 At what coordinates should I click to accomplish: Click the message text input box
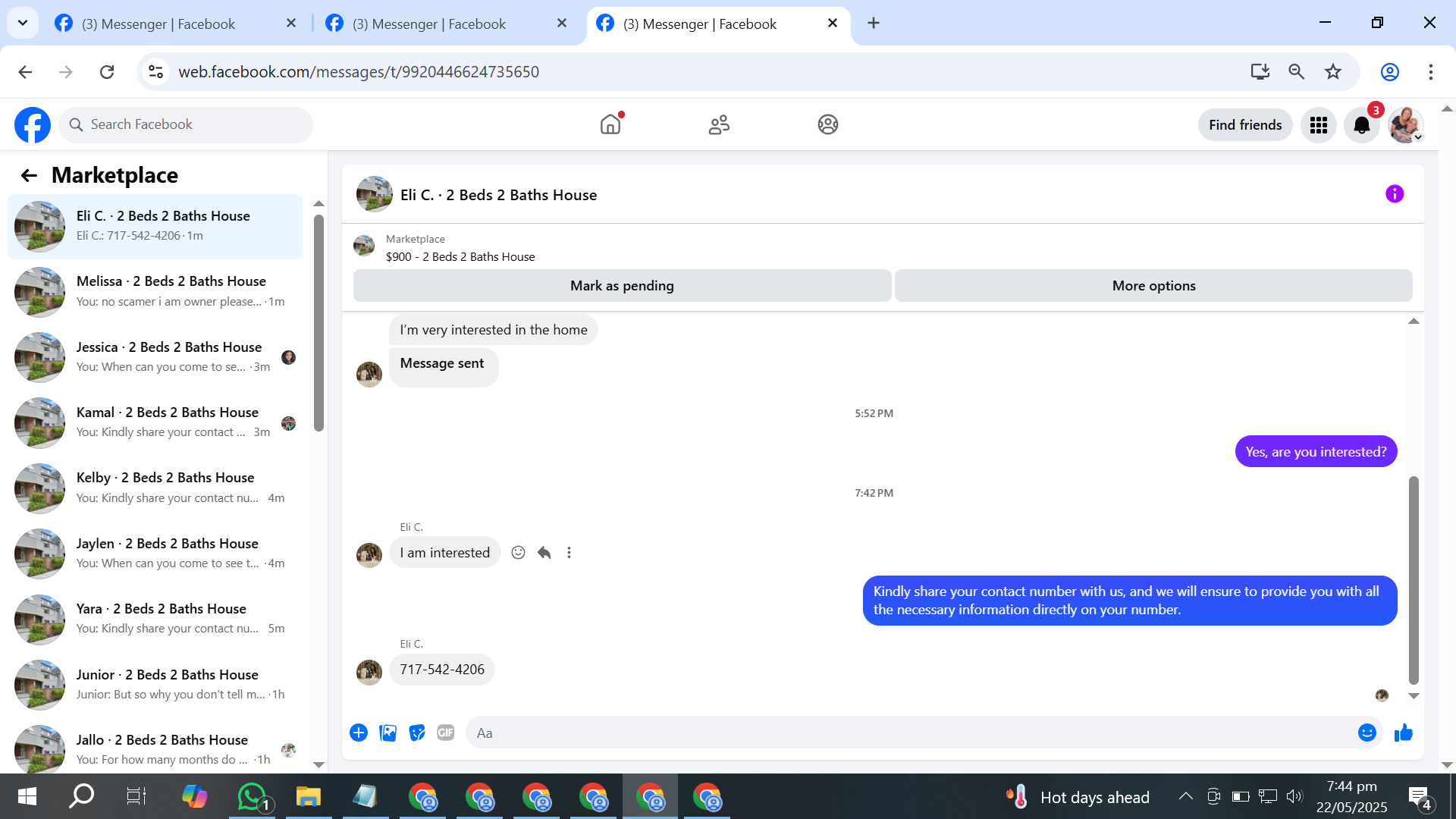910,733
